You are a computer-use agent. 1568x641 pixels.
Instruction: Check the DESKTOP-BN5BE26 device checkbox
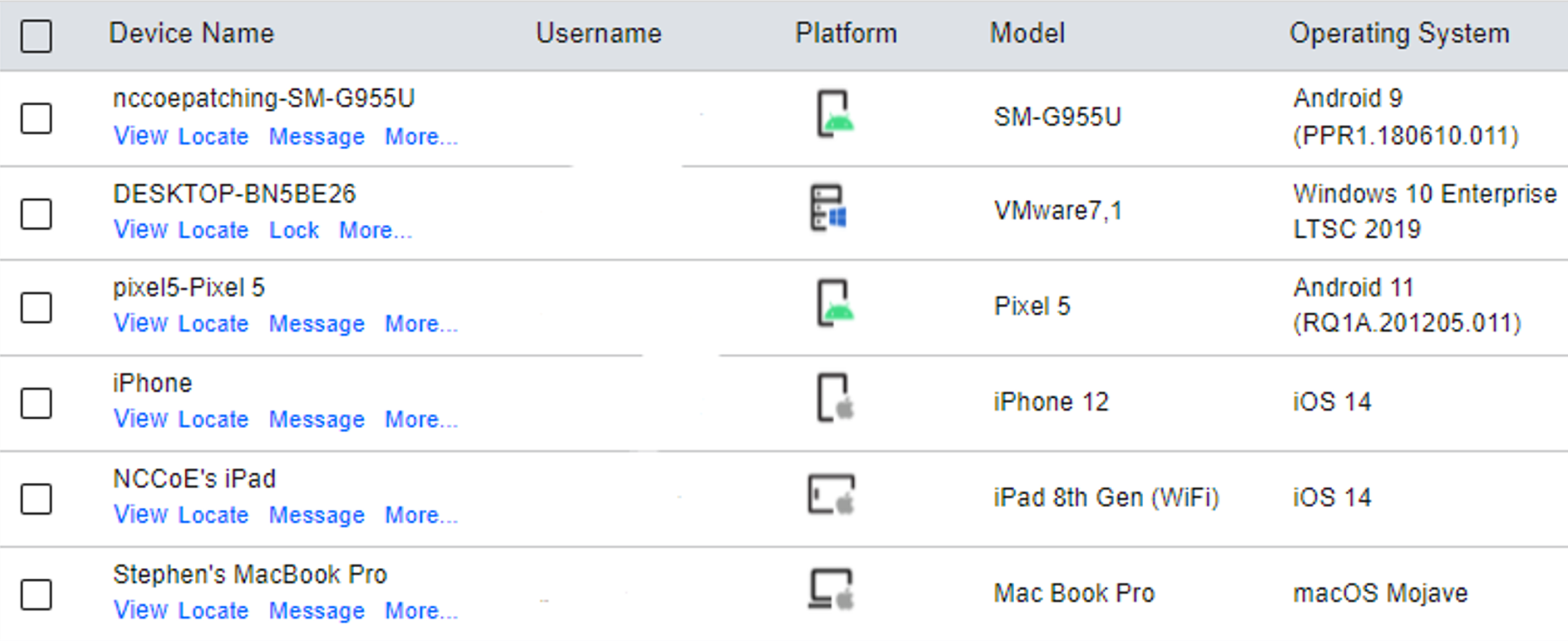pos(36,213)
